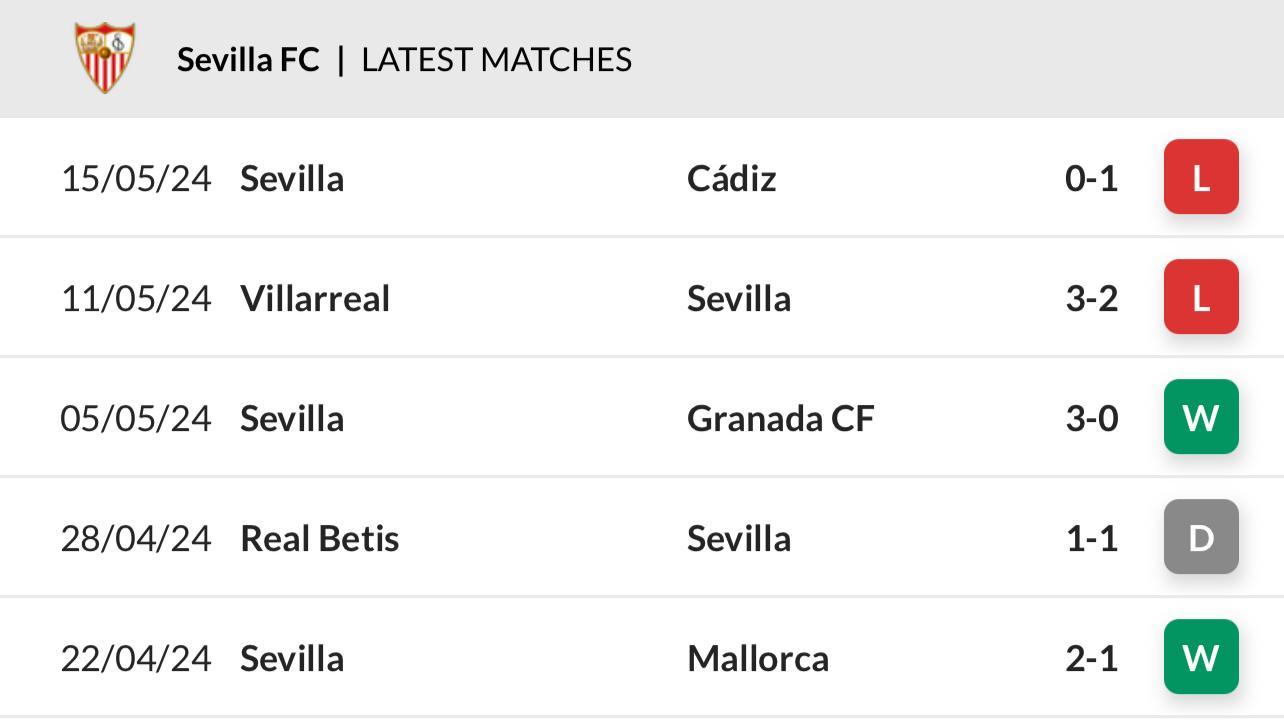Viewport: 1284px width, 720px height.
Task: Select the 15/05/24 match date
Action: [136, 178]
